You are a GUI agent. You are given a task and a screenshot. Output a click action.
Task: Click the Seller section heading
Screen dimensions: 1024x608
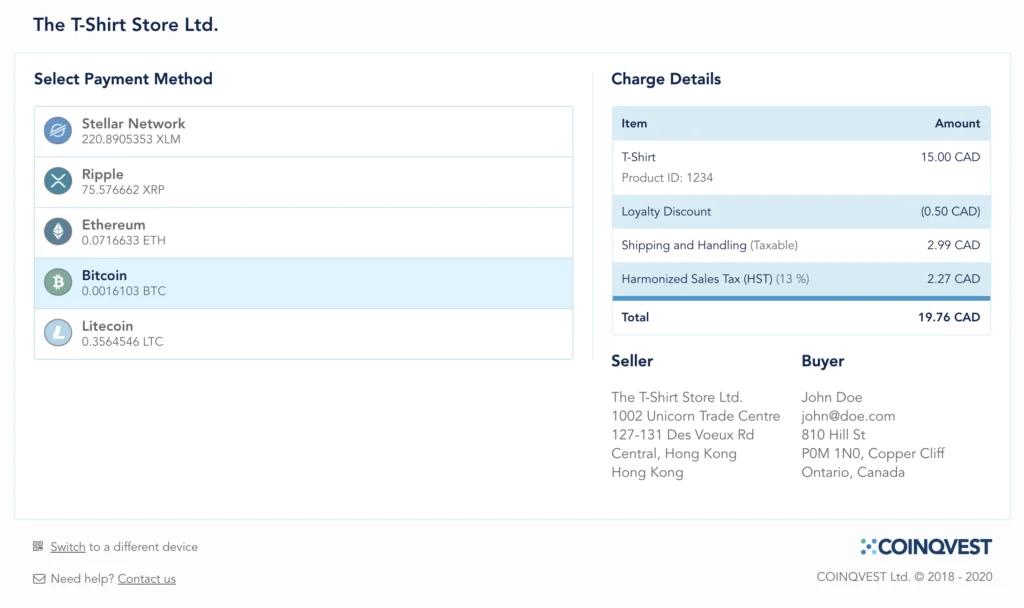coord(632,361)
